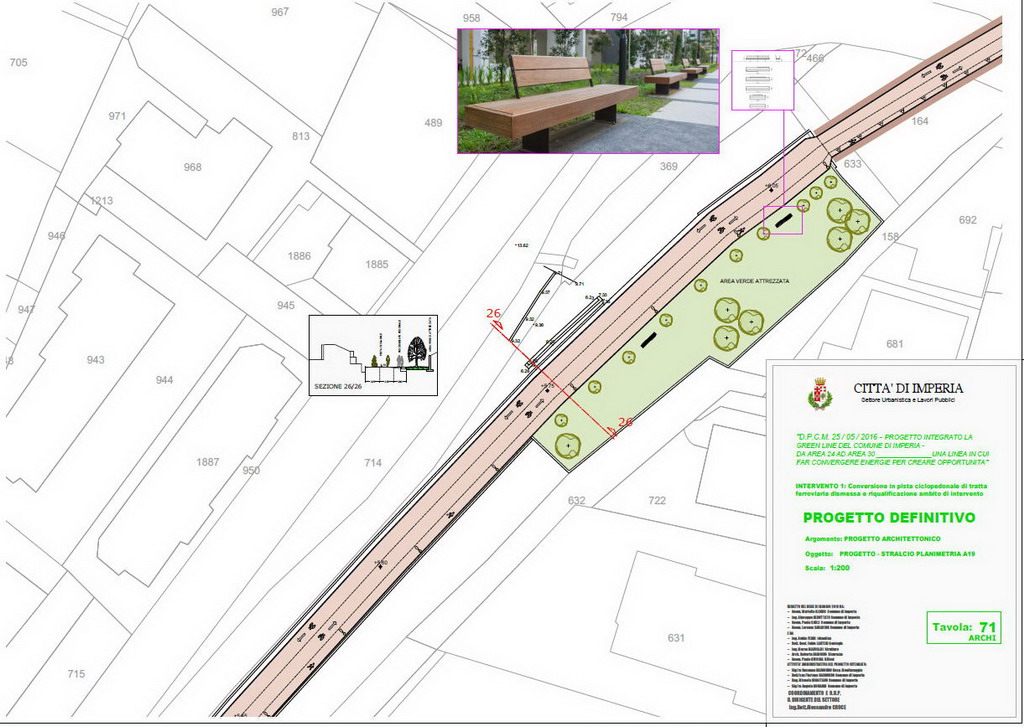Select the SEZIONE 26/26 section drawing
Image resolution: width=1024 pixels, height=727 pixels.
tap(373, 355)
